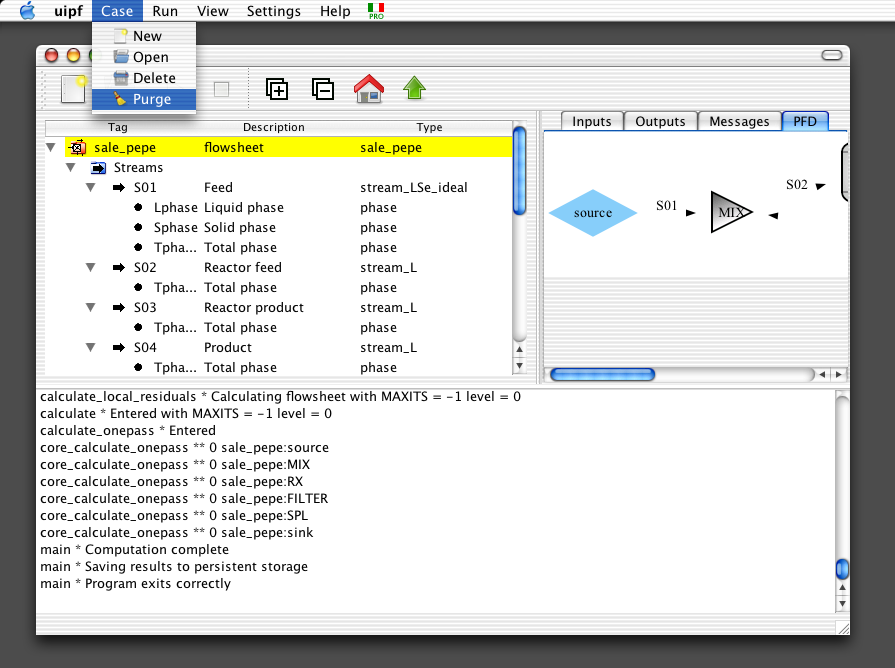This screenshot has width=895, height=668.
Task: Select the MIX triangle unit in the PFD
Action: click(731, 212)
